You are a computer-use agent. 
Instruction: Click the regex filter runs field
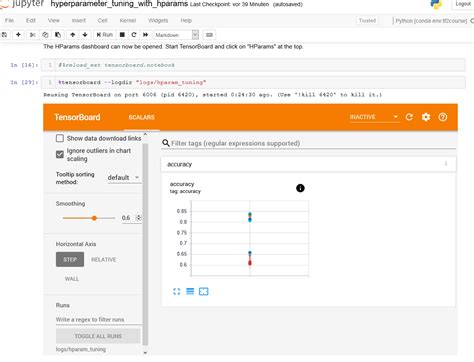click(98, 319)
